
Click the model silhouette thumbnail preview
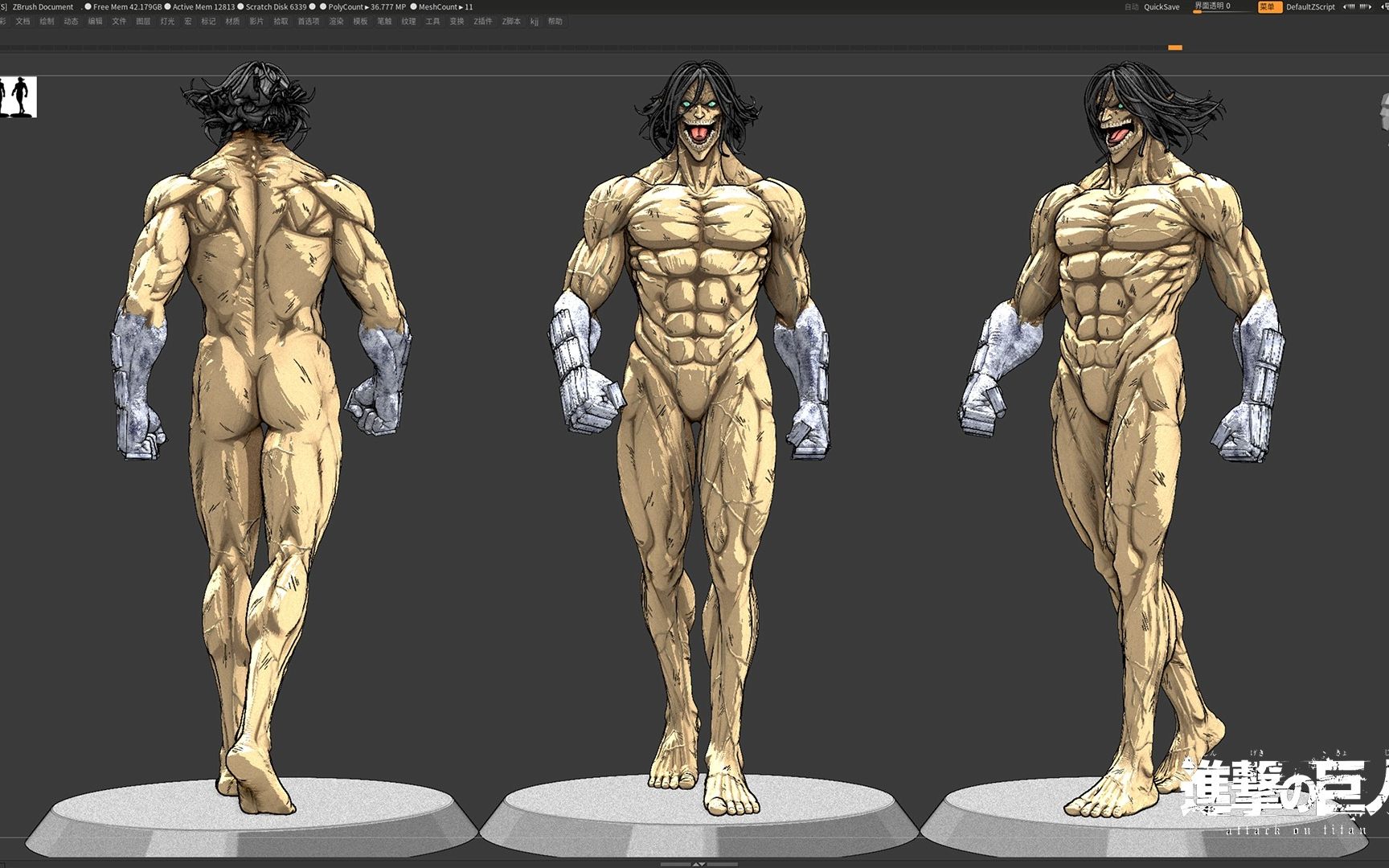(18, 97)
